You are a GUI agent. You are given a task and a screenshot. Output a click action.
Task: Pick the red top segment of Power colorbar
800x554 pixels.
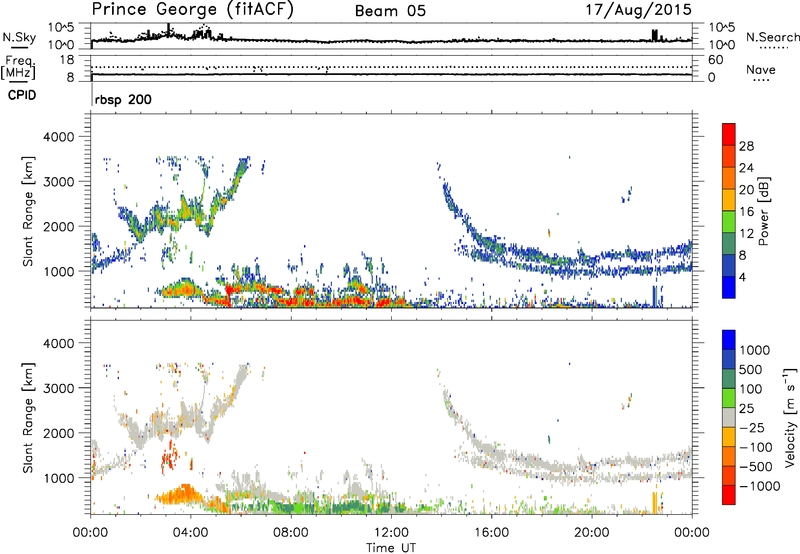[x=729, y=135]
